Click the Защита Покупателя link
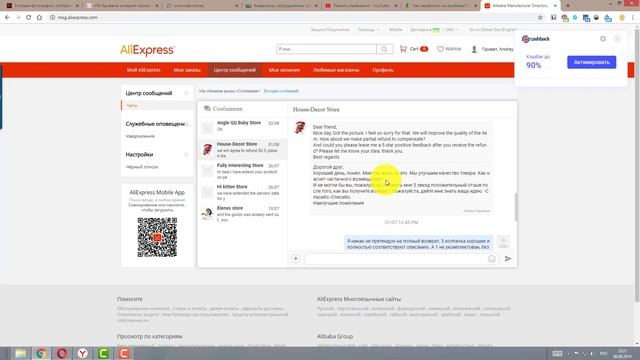Image resolution: width=640 pixels, height=360 pixels. point(330,30)
